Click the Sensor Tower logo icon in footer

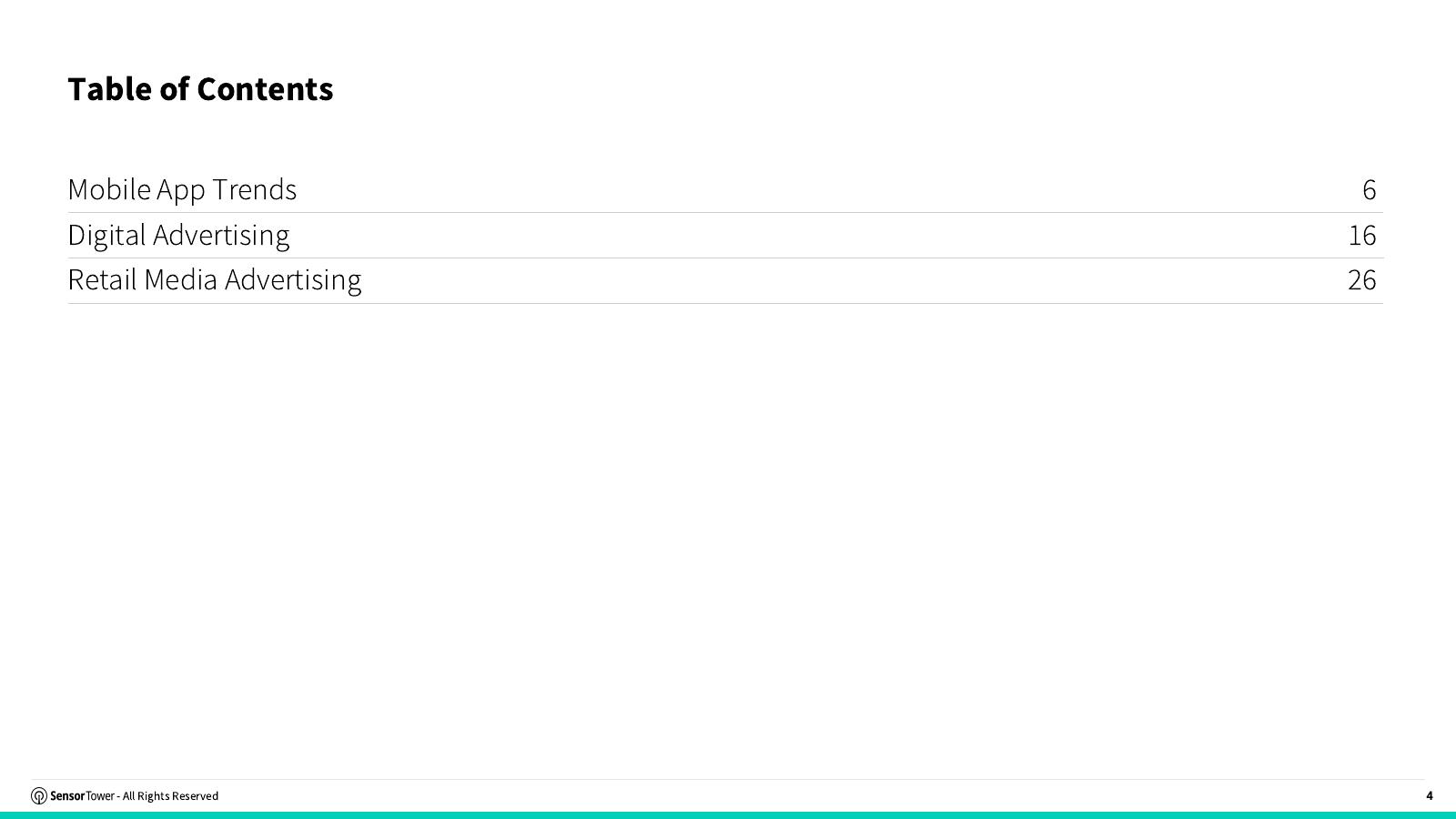(x=38, y=796)
